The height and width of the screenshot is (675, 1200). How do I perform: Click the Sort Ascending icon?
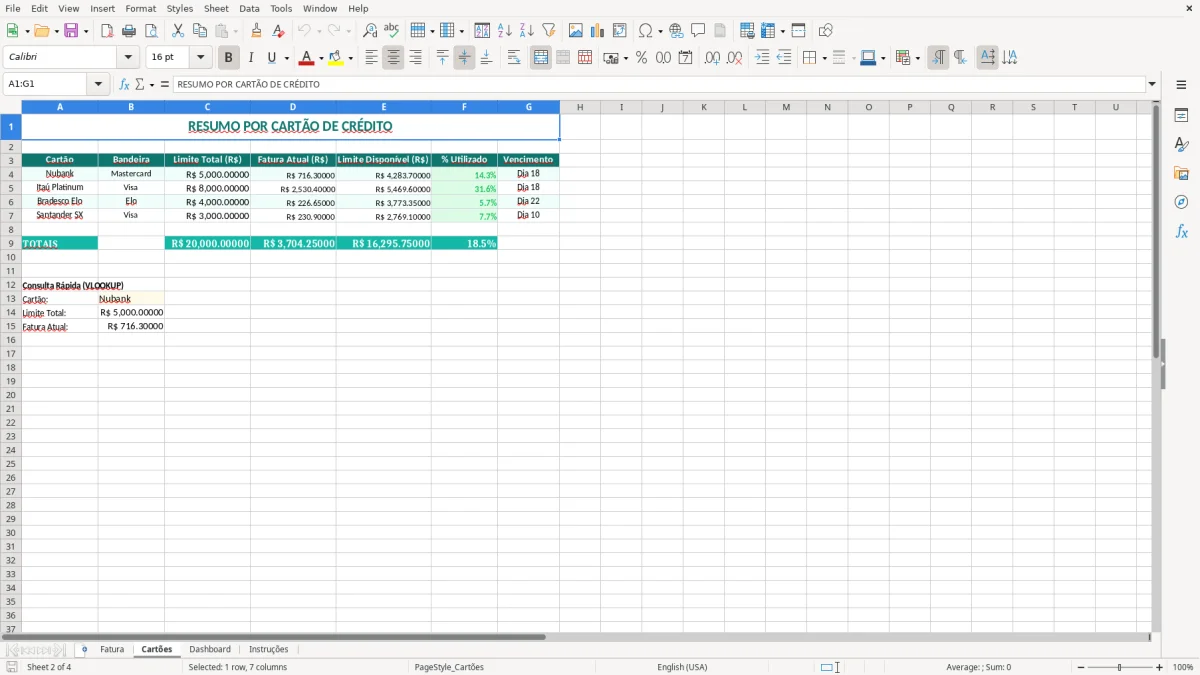(x=505, y=31)
